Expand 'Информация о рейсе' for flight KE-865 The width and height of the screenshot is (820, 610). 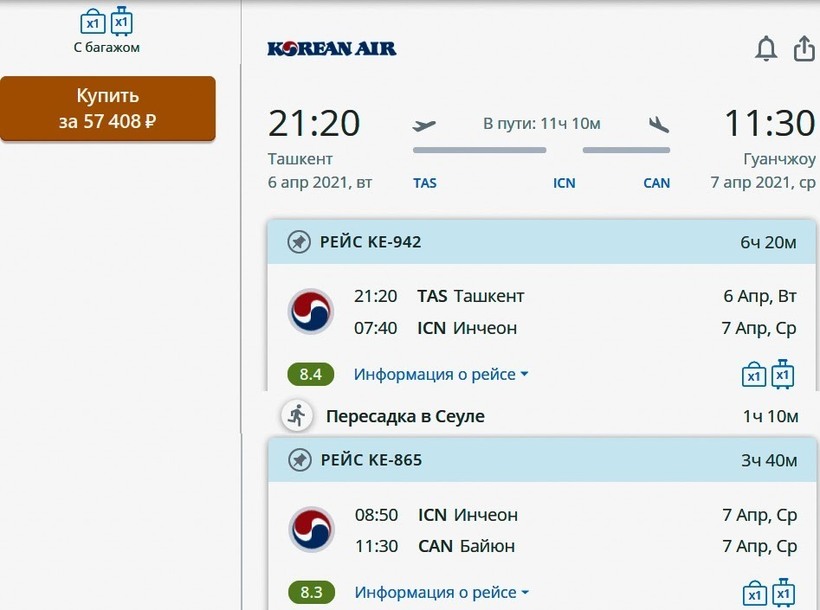(441, 593)
